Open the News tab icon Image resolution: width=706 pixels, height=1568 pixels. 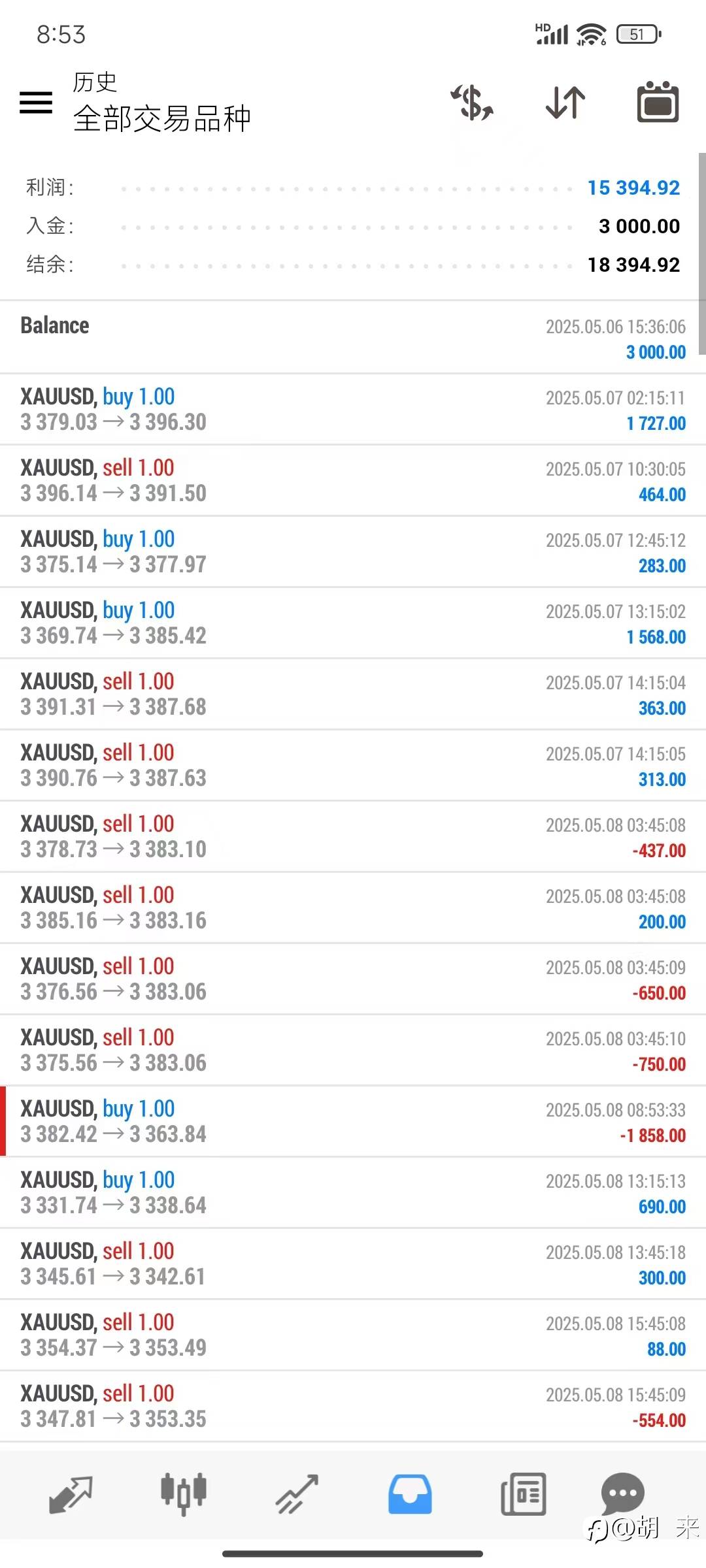pos(523,1494)
